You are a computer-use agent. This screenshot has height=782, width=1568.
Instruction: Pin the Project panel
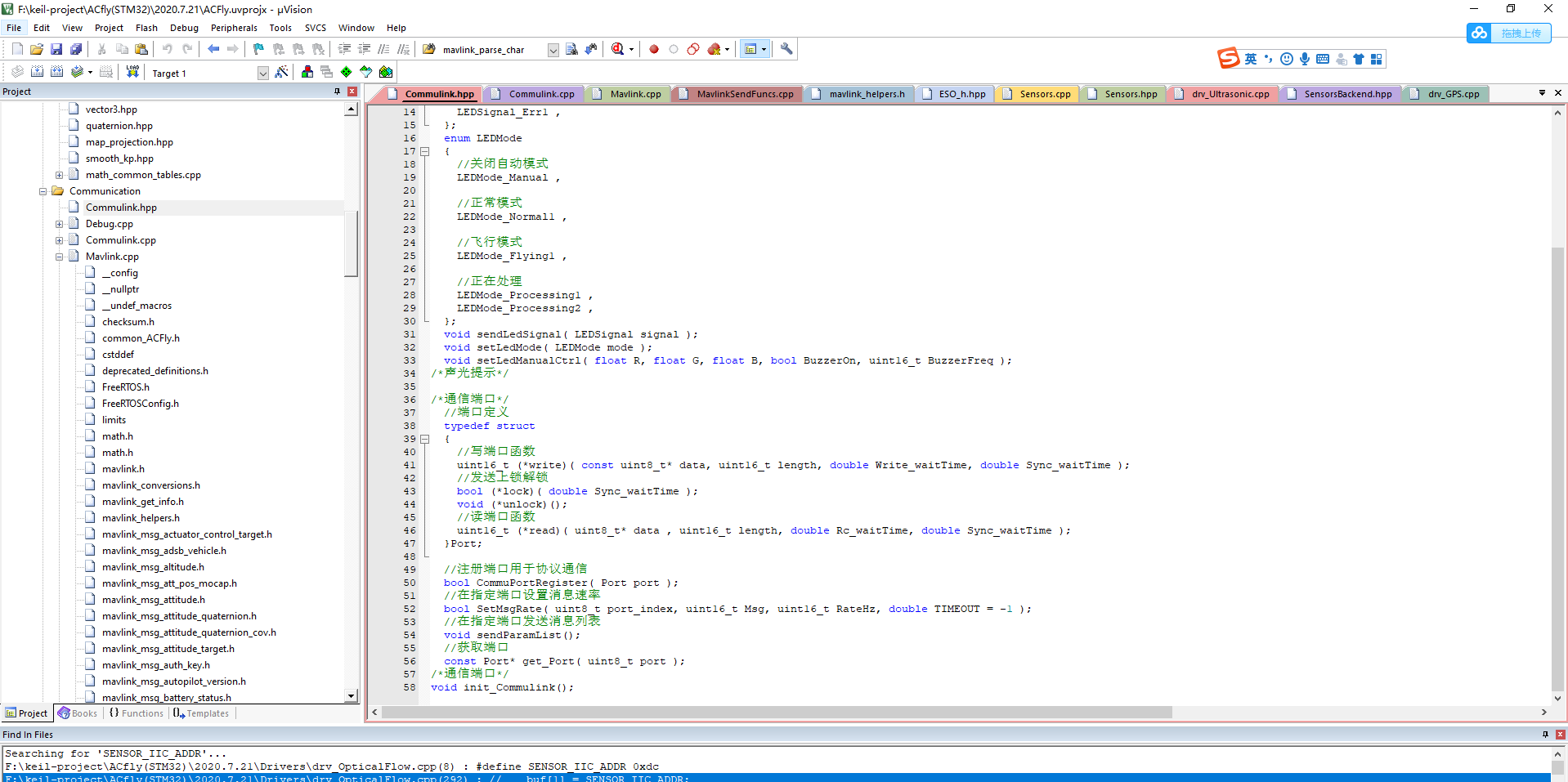click(337, 92)
